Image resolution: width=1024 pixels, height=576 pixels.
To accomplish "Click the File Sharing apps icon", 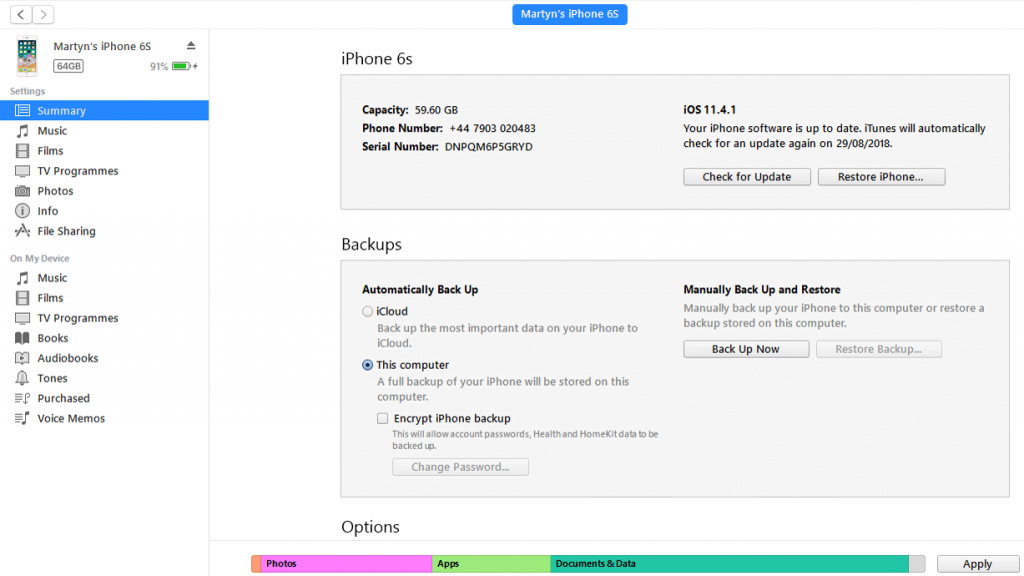I will 22,231.
